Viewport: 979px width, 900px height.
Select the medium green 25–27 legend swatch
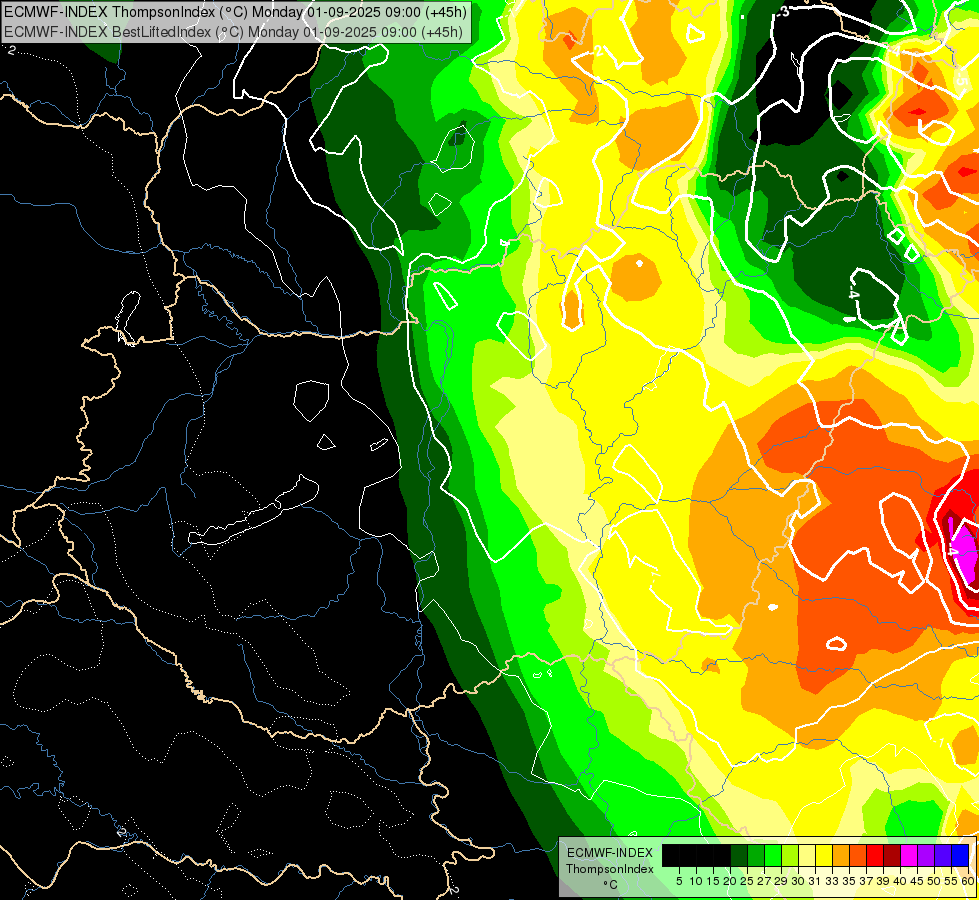tap(755, 855)
